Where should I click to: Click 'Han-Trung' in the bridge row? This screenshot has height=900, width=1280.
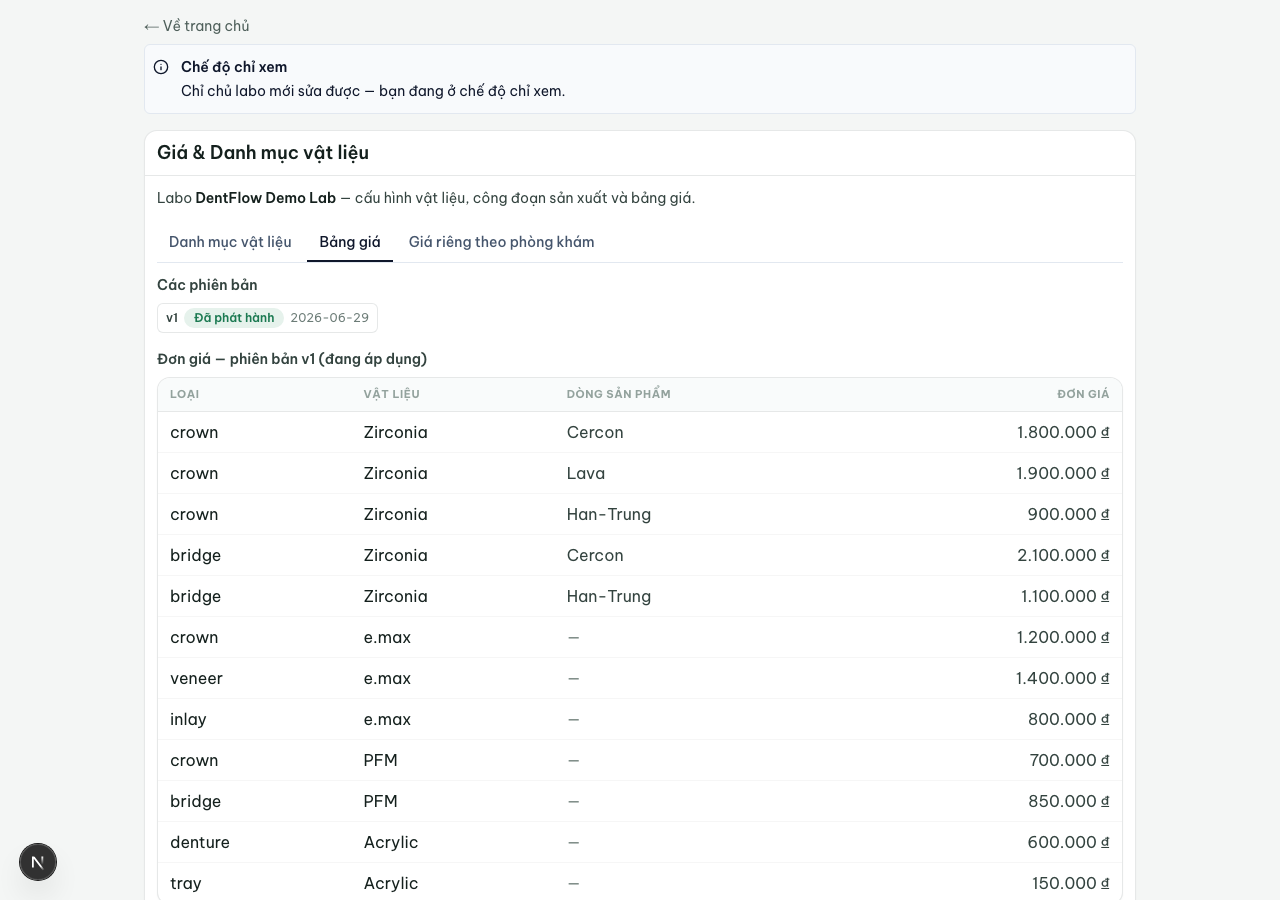tap(608, 596)
